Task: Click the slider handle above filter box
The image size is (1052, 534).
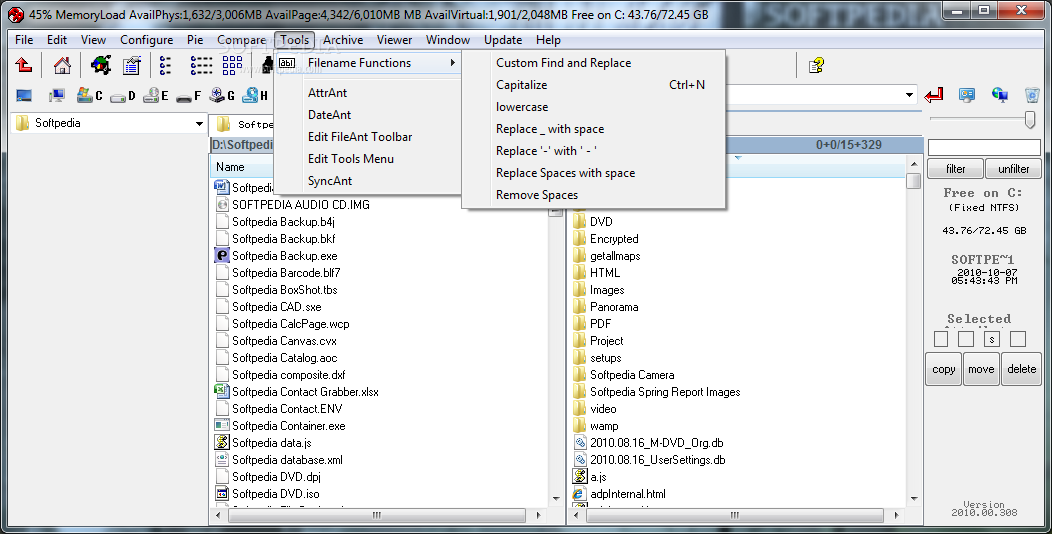Action: coord(1031,119)
